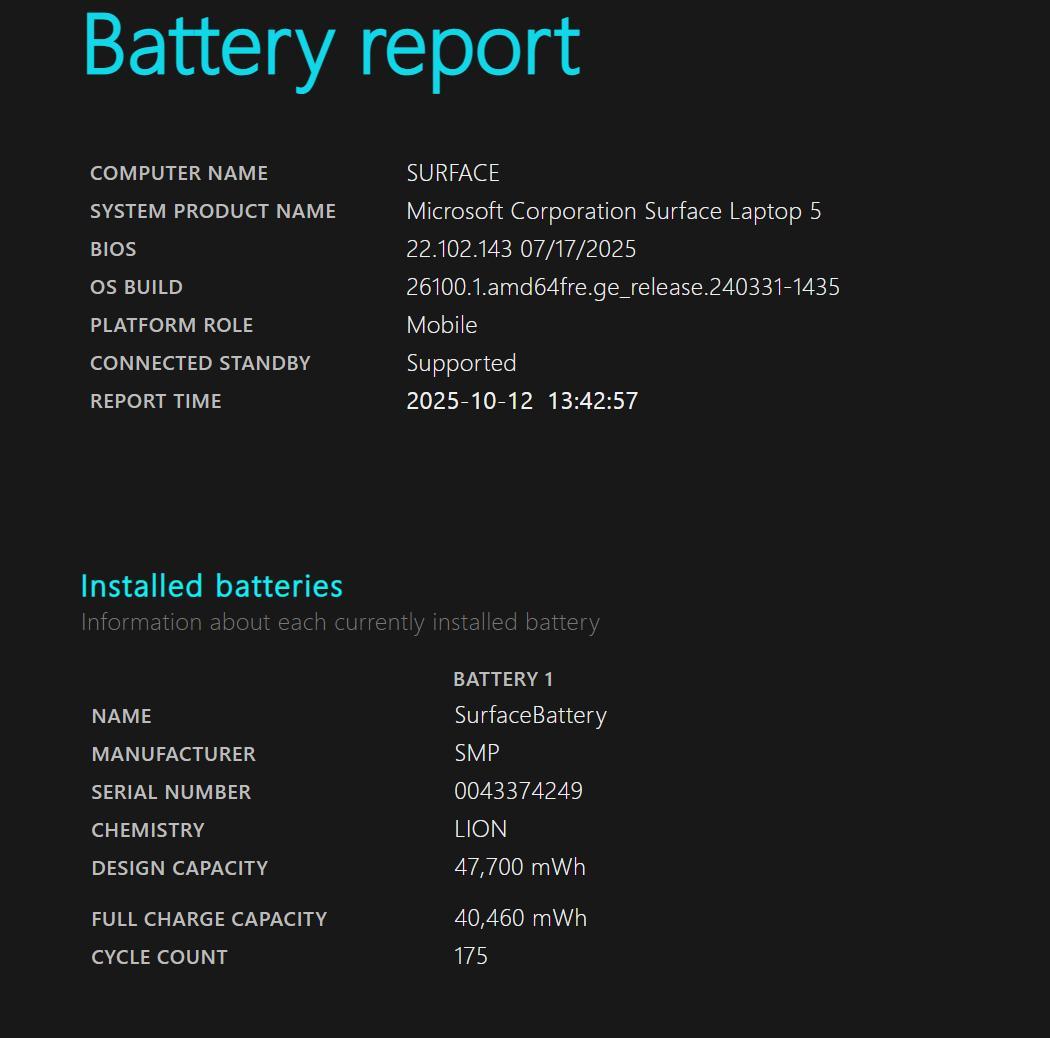Viewport: 1050px width, 1038px height.
Task: Click the CONNECTED STANDBY Supported text
Action: (x=461, y=362)
